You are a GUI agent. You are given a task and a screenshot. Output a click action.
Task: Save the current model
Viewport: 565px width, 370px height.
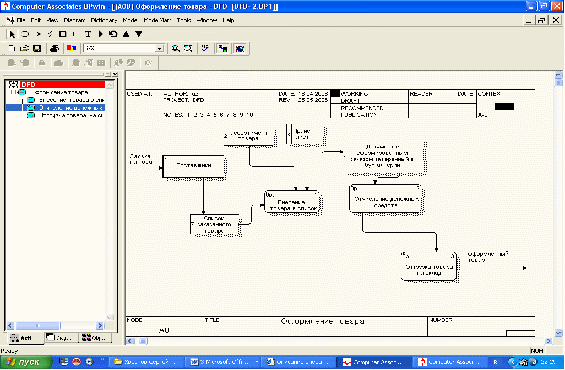pos(37,48)
